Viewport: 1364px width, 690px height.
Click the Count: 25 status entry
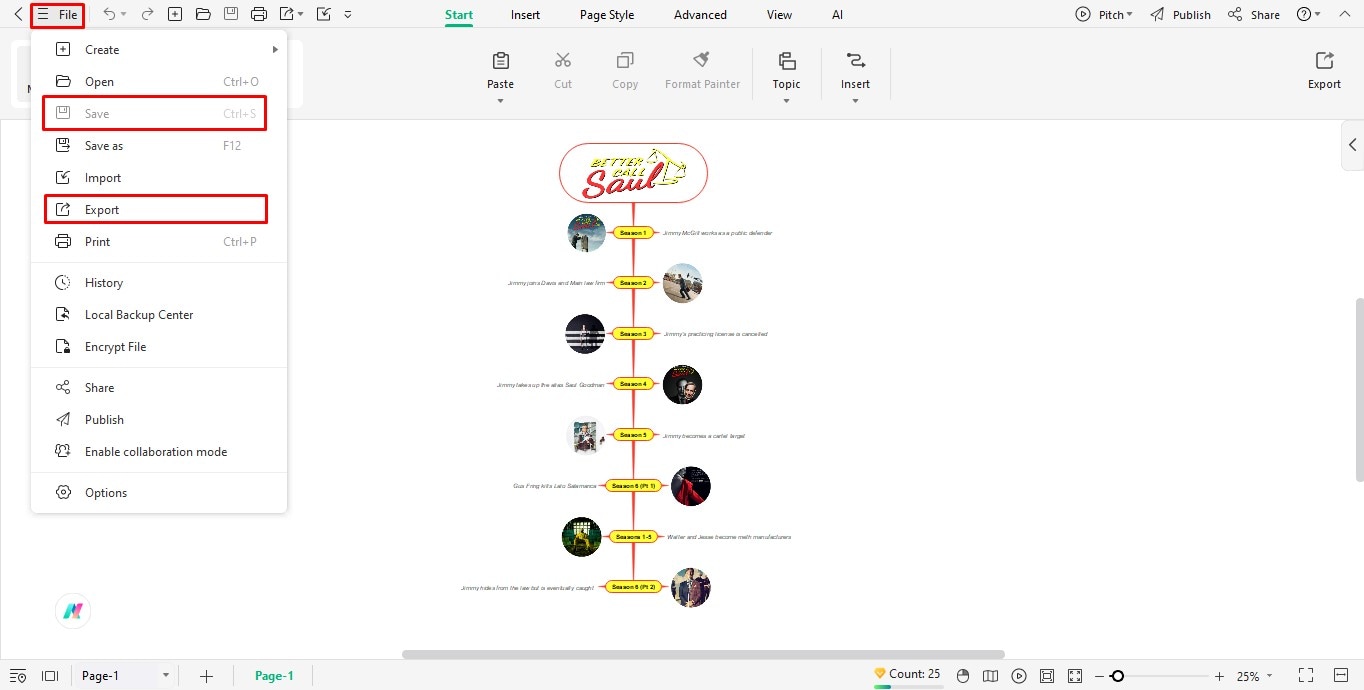907,674
